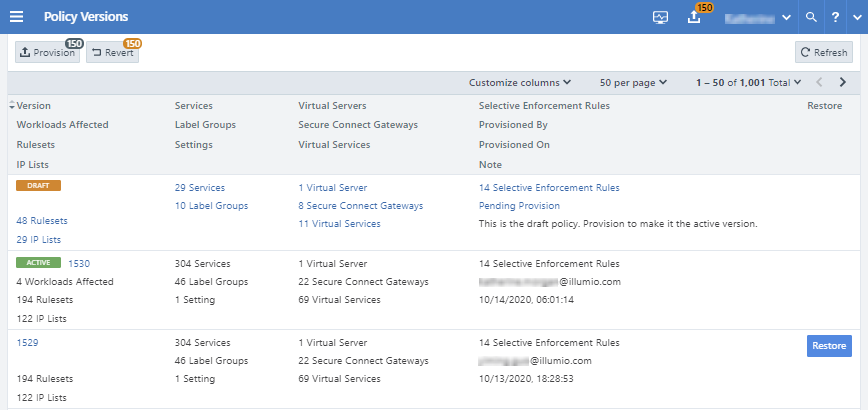Click the 10/14/2020, 06:01:14 timestamp
Image resolution: width=868 pixels, height=410 pixels.
point(526,299)
